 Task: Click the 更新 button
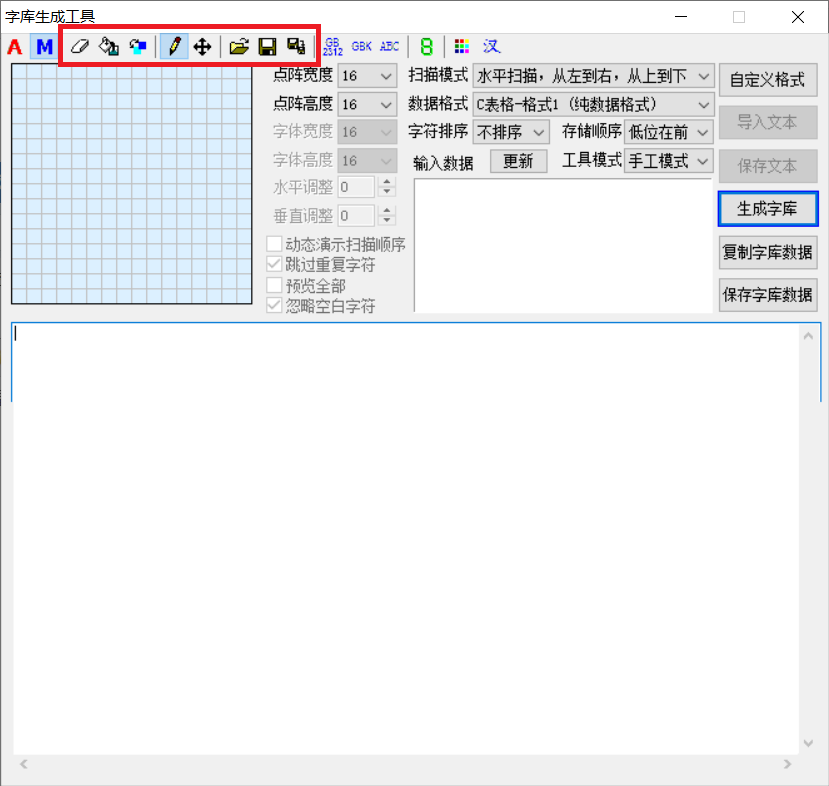[518, 161]
